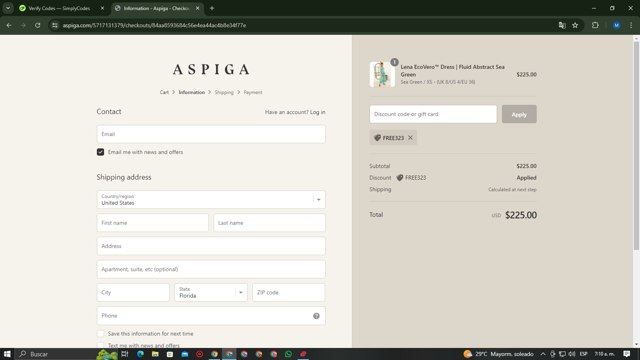This screenshot has width=640, height=360.
Task: Click the ASPIGA logo
Action: click(x=211, y=69)
